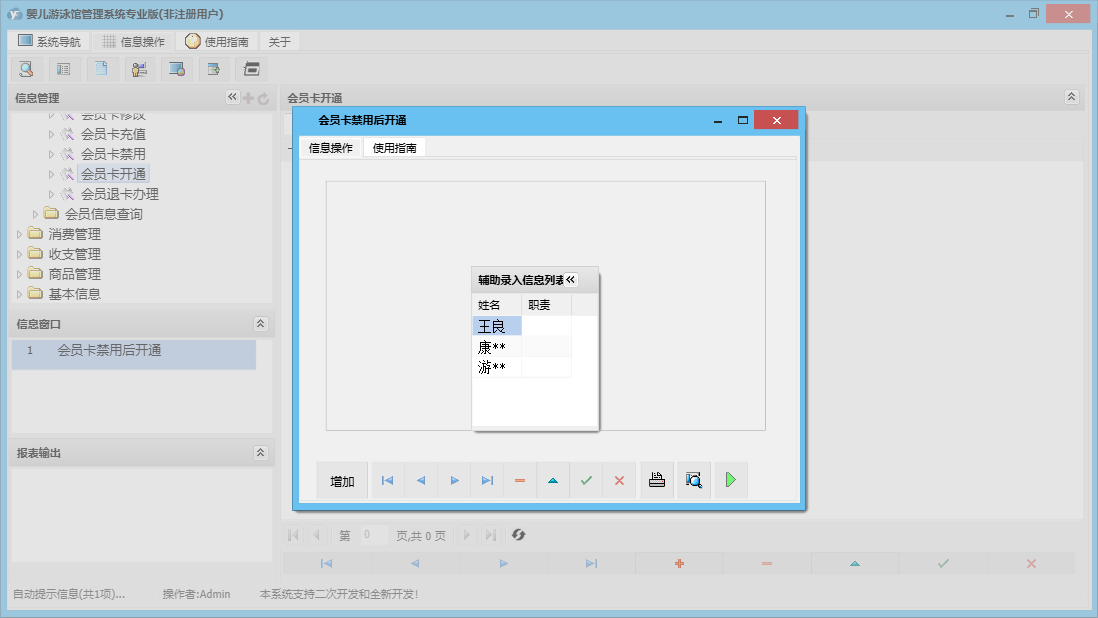Click the last-record arrow in the bottom bar
This screenshot has width=1098, height=618.
coord(592,563)
